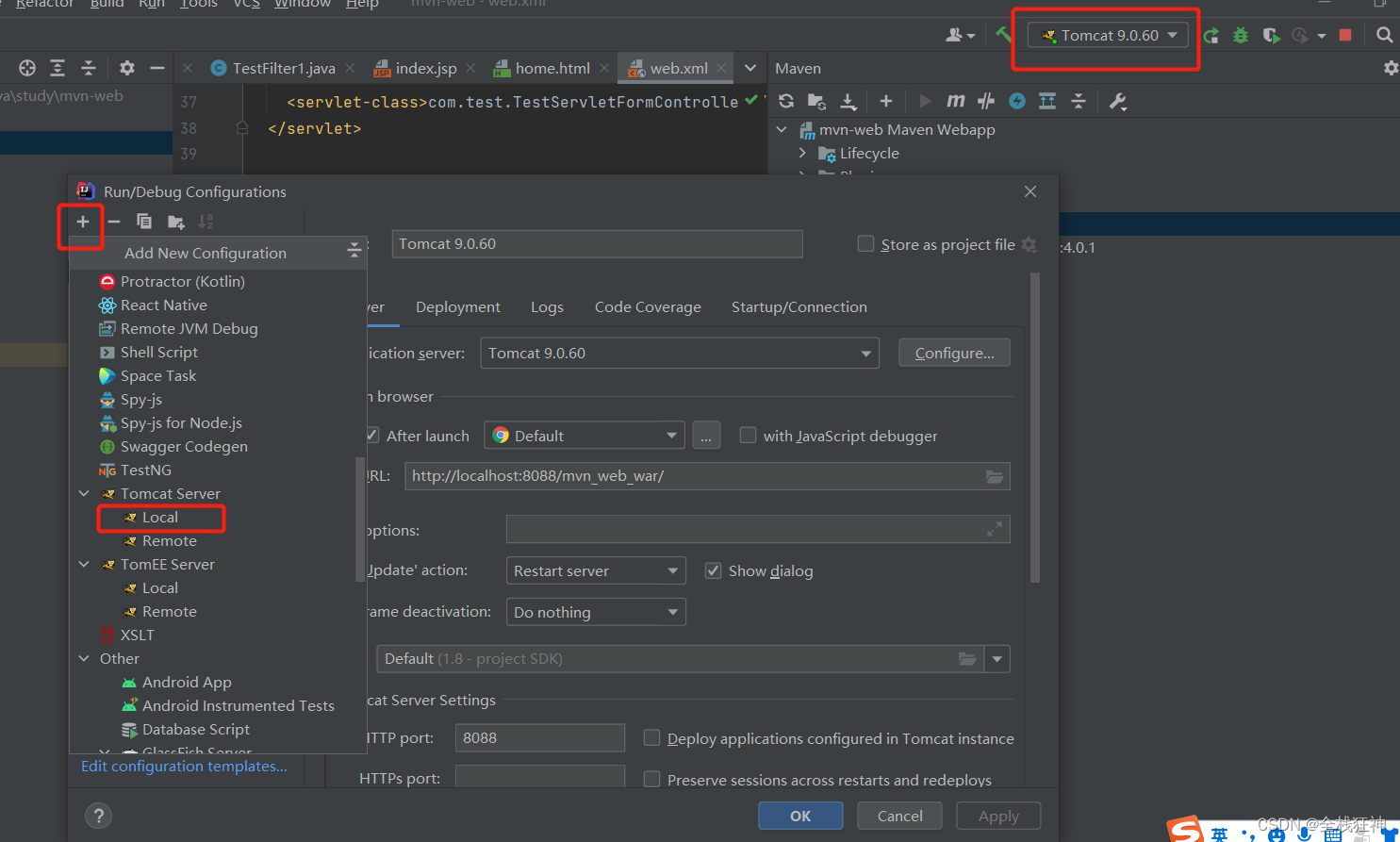Click the Run with Coverage icon
This screenshot has width=1400, height=842.
[x=1271, y=36]
